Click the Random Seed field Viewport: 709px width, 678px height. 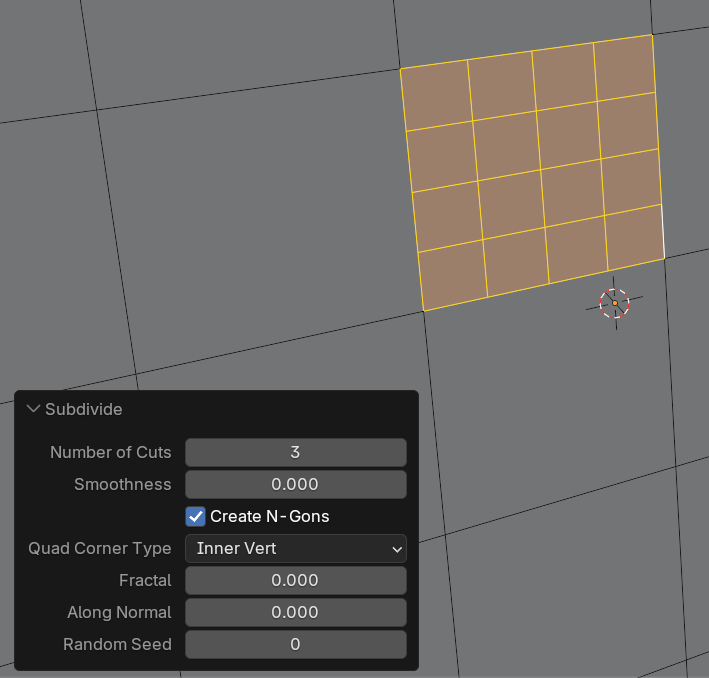[296, 645]
